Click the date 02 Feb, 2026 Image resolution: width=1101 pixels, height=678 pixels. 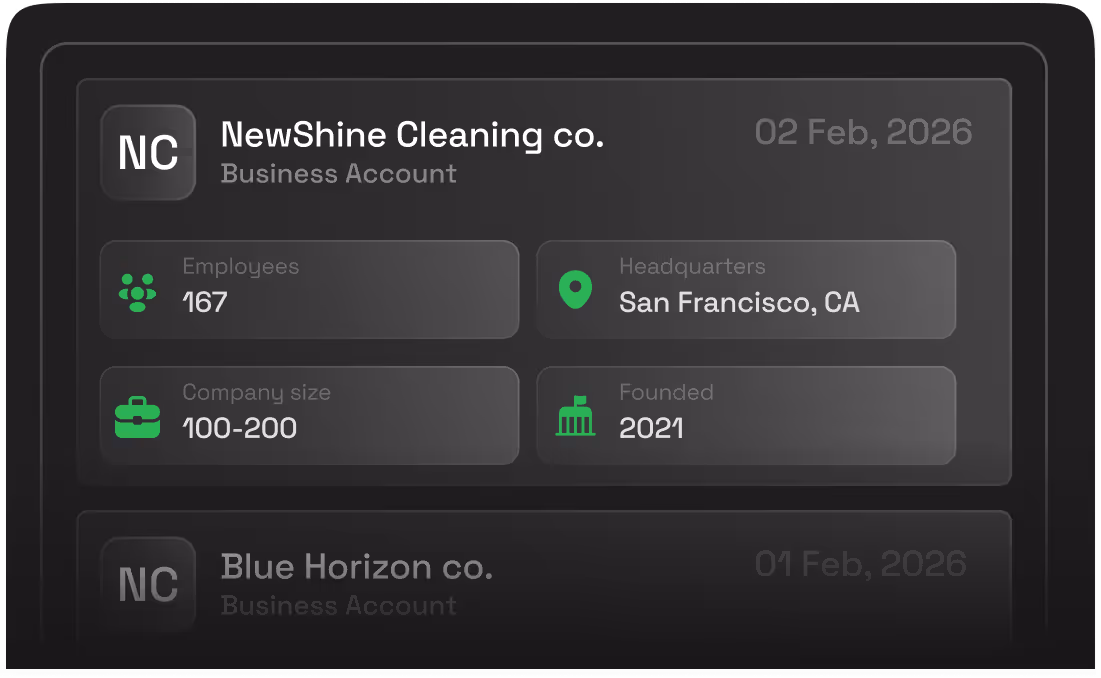(864, 131)
